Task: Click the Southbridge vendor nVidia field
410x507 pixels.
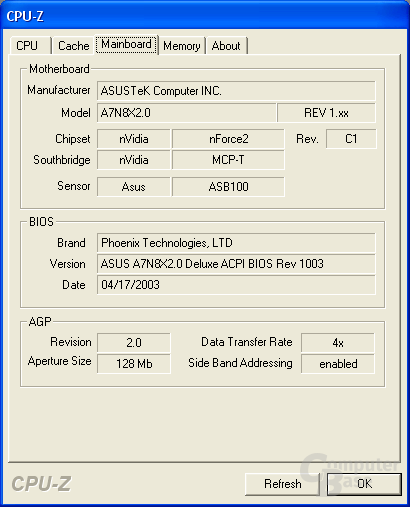Action: coord(134,160)
